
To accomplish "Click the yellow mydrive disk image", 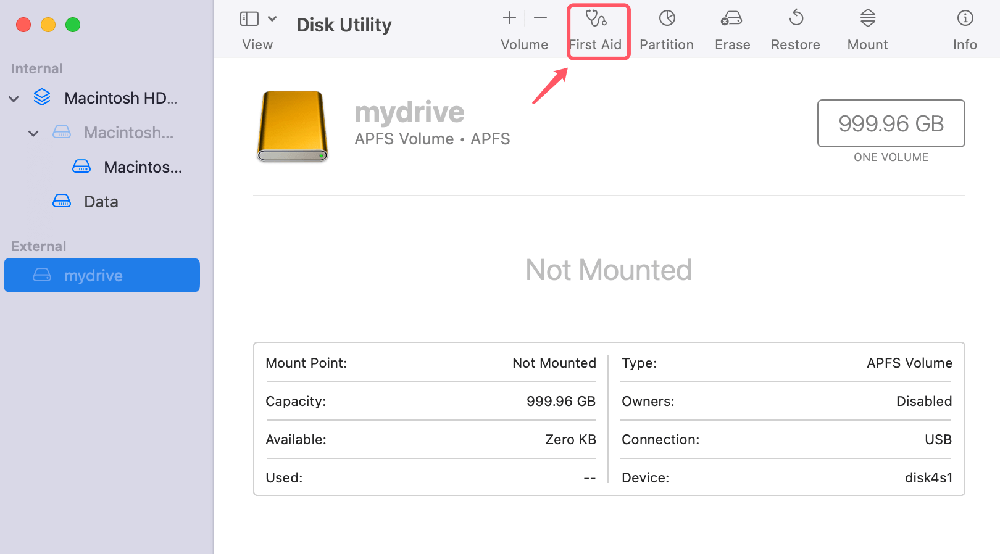I will tap(292, 126).
